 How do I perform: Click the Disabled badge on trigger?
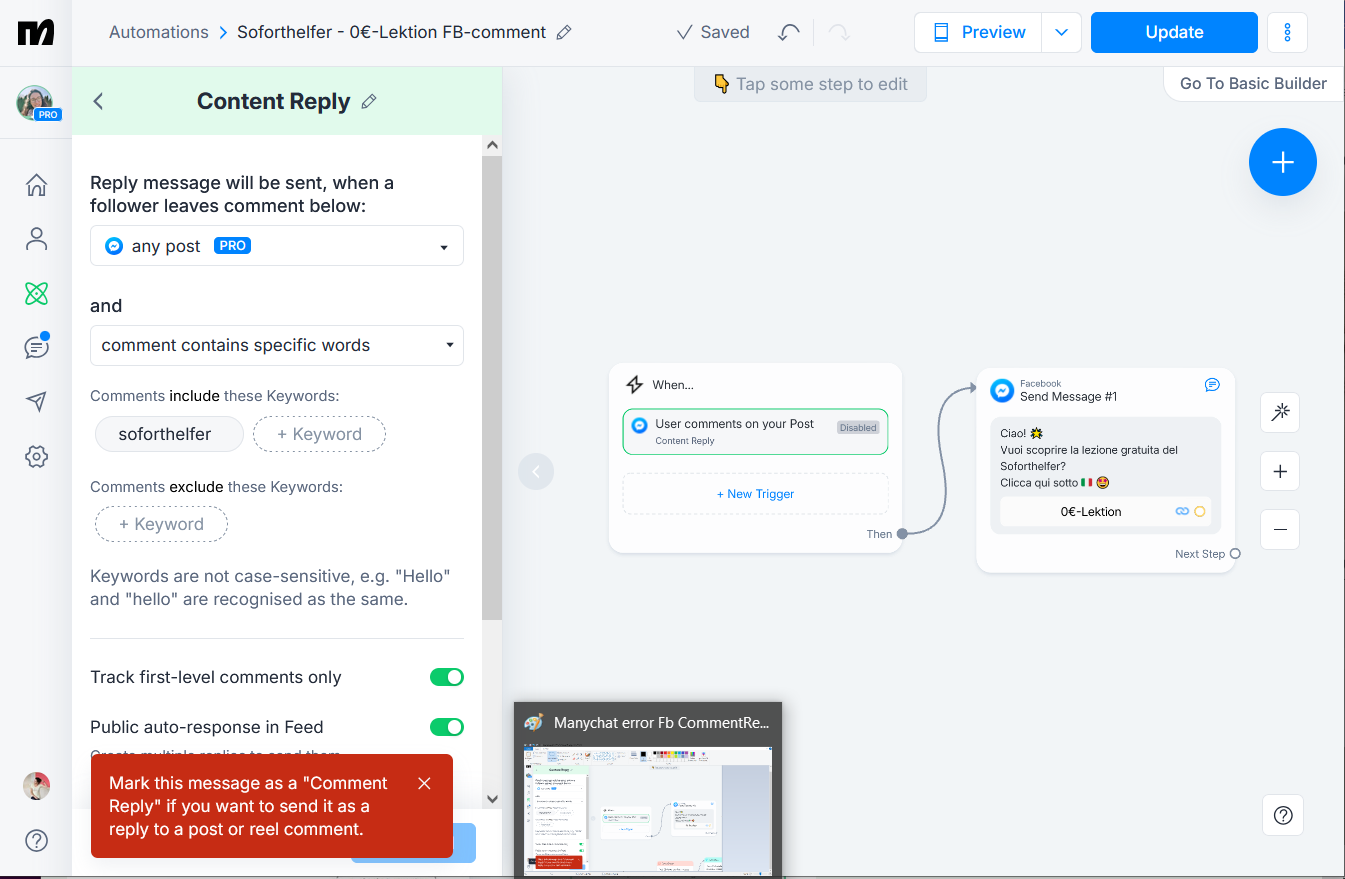(858, 428)
